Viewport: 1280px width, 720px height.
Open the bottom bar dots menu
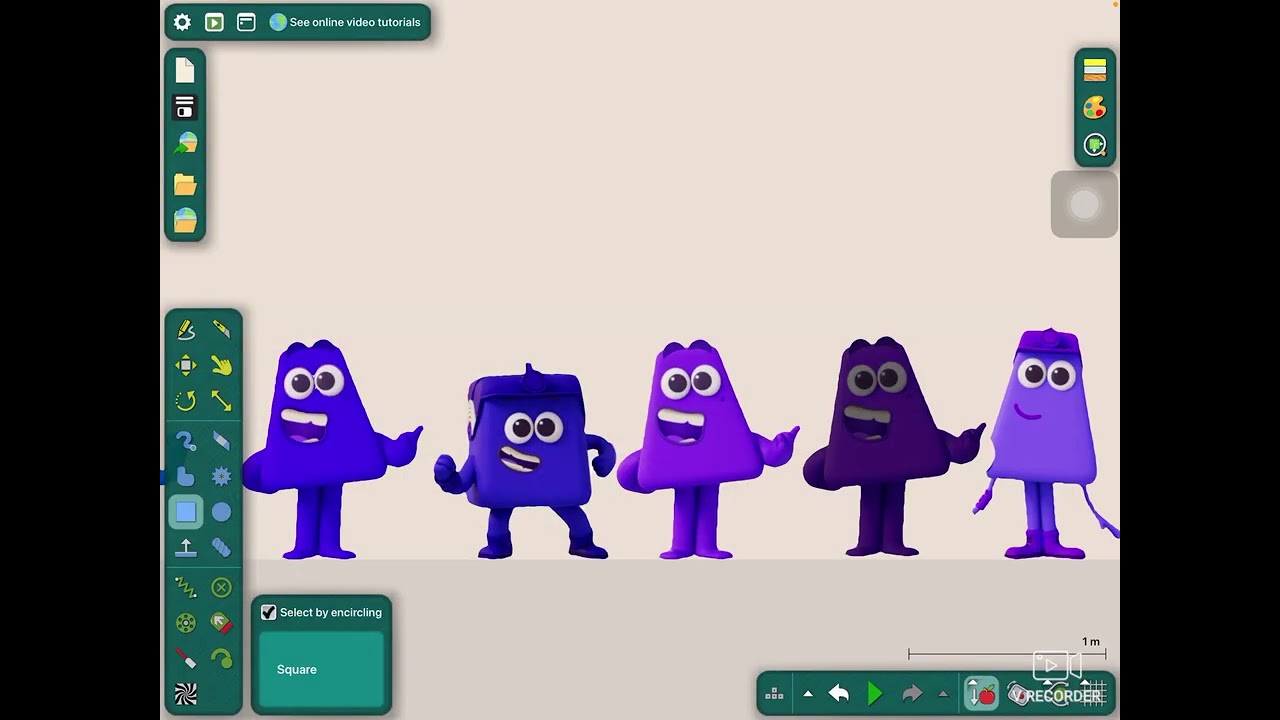(774, 694)
